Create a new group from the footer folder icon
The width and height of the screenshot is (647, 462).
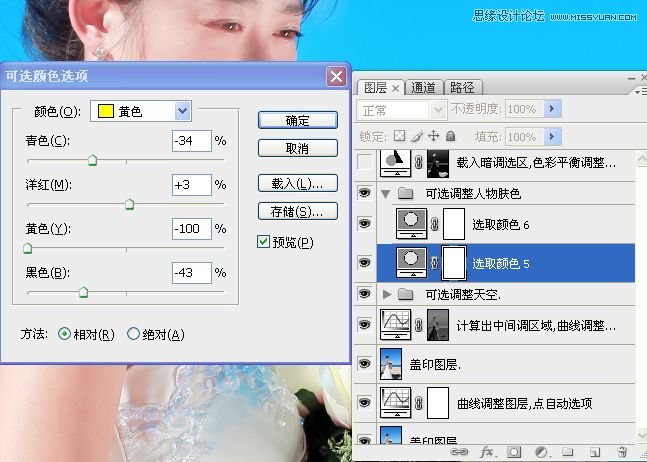click(x=568, y=452)
